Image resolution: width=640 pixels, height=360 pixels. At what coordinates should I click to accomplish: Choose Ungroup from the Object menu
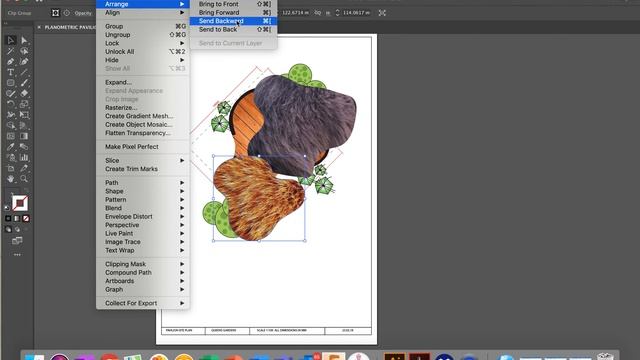pyautogui.click(x=143, y=35)
